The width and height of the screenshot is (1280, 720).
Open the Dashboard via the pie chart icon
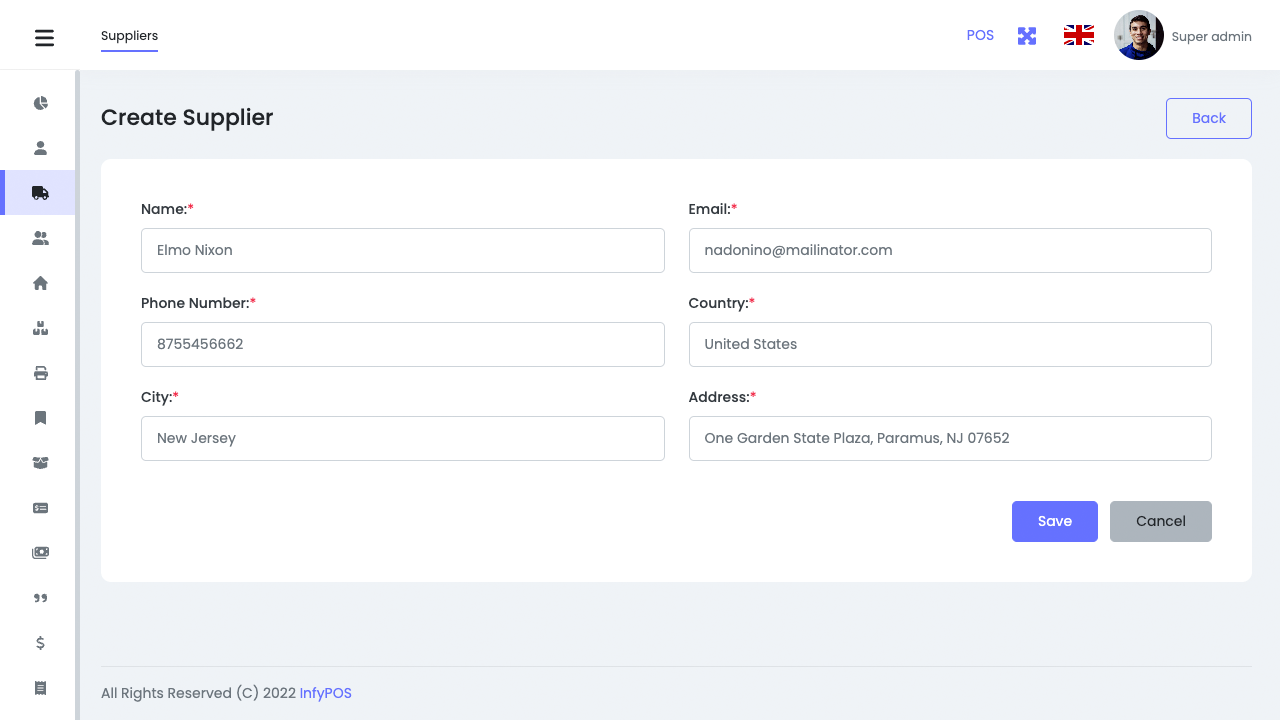click(x=40, y=103)
